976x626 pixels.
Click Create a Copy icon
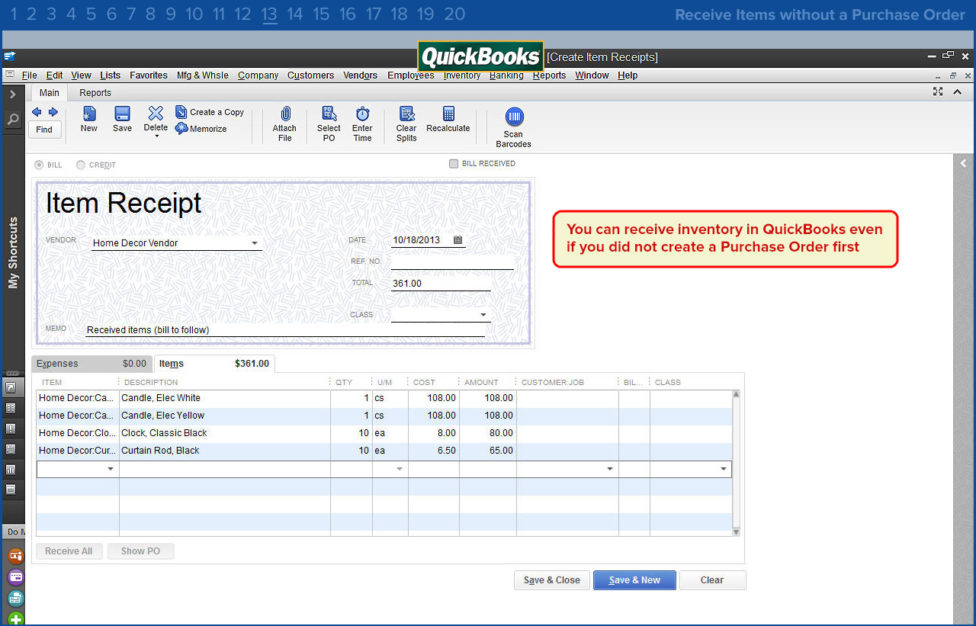click(181, 112)
